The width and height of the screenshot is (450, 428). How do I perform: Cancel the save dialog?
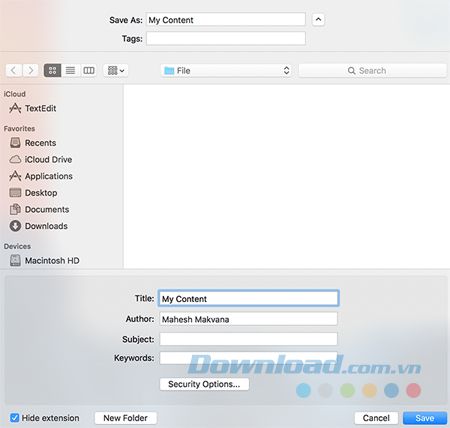pos(376,418)
